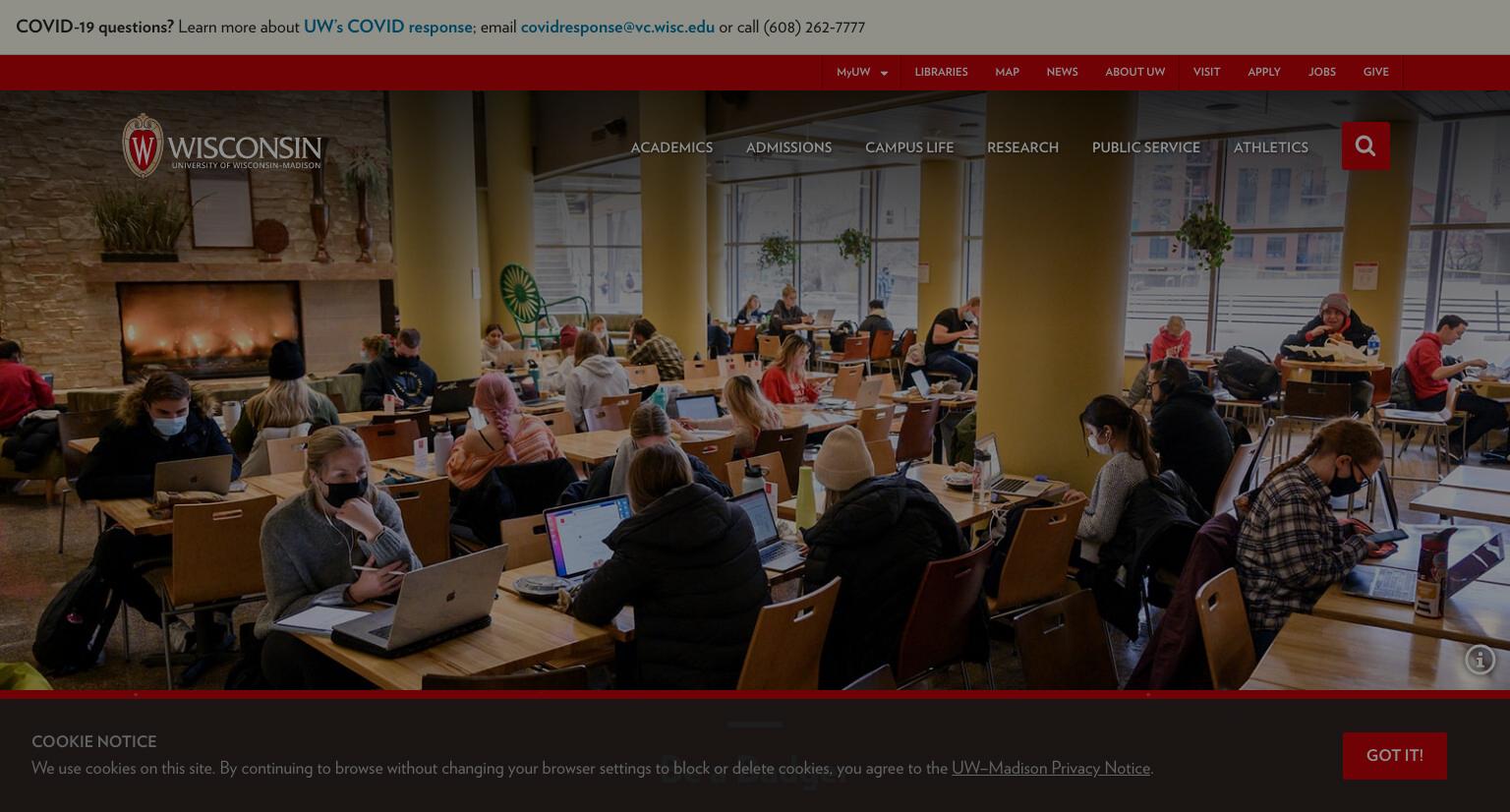Open Libraries in the top bar
This screenshot has height=812, width=1510.
(x=941, y=72)
